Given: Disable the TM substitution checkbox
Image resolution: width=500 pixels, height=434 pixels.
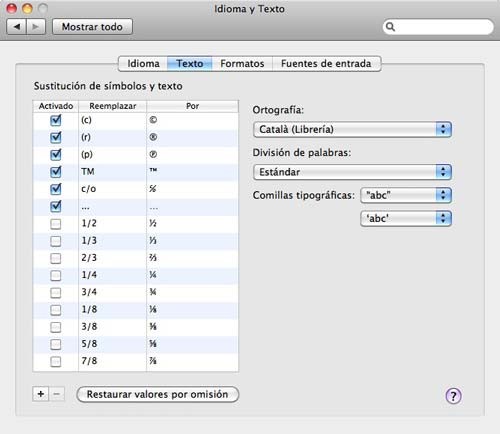Looking at the screenshot, I should [56, 172].
